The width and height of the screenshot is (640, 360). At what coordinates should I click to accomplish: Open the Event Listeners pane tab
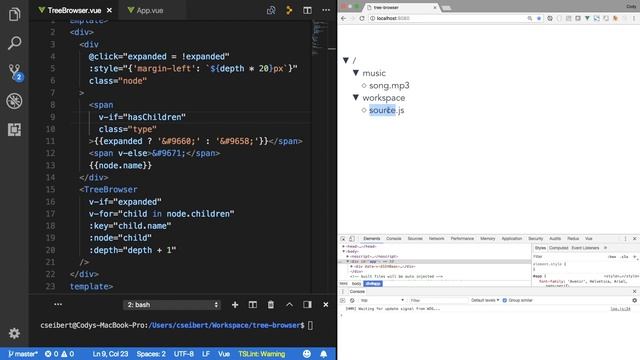pyautogui.click(x=585, y=248)
